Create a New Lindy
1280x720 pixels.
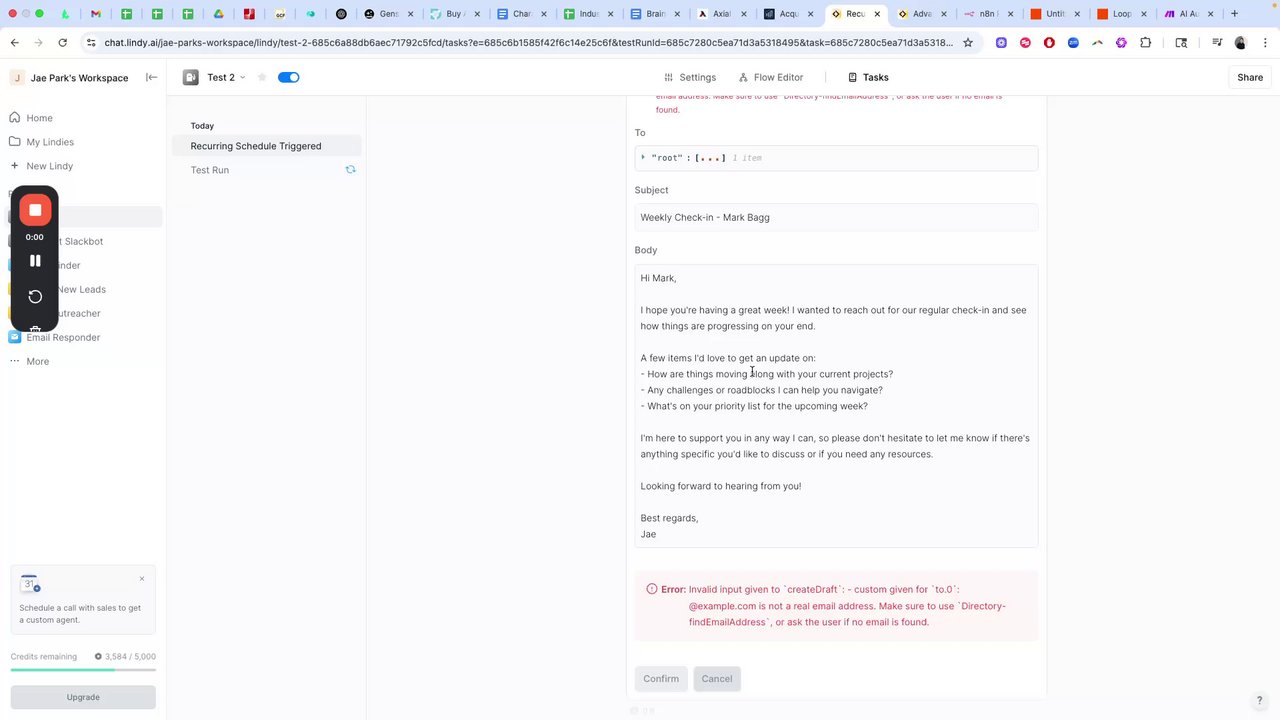(x=49, y=166)
